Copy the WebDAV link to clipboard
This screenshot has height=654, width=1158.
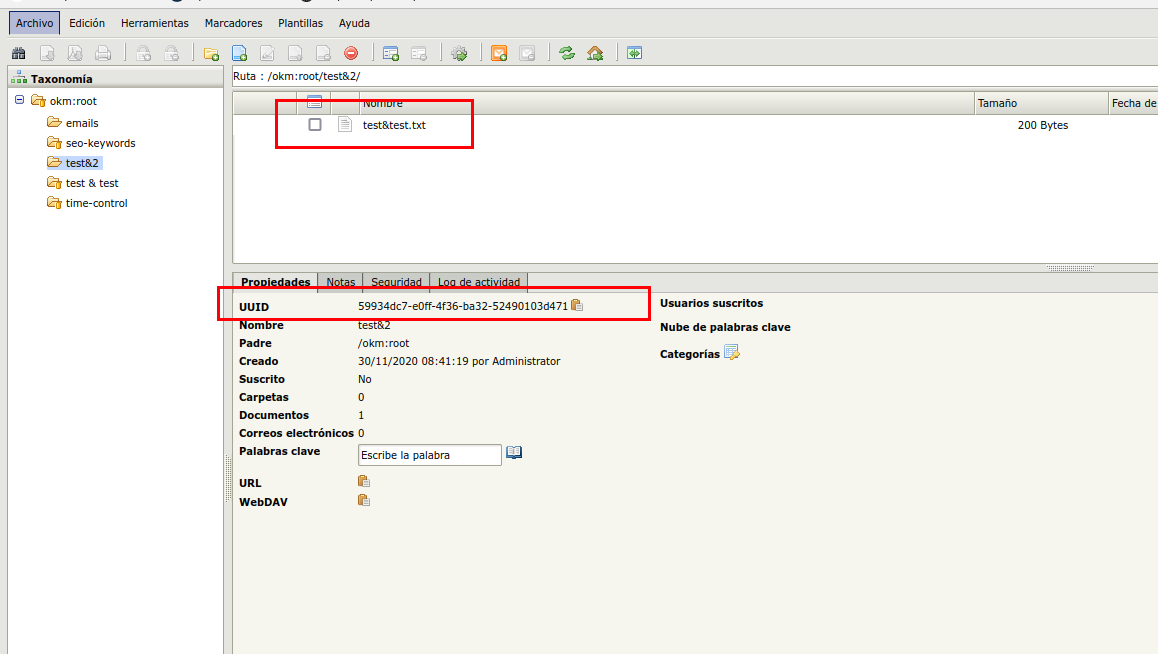pos(364,501)
